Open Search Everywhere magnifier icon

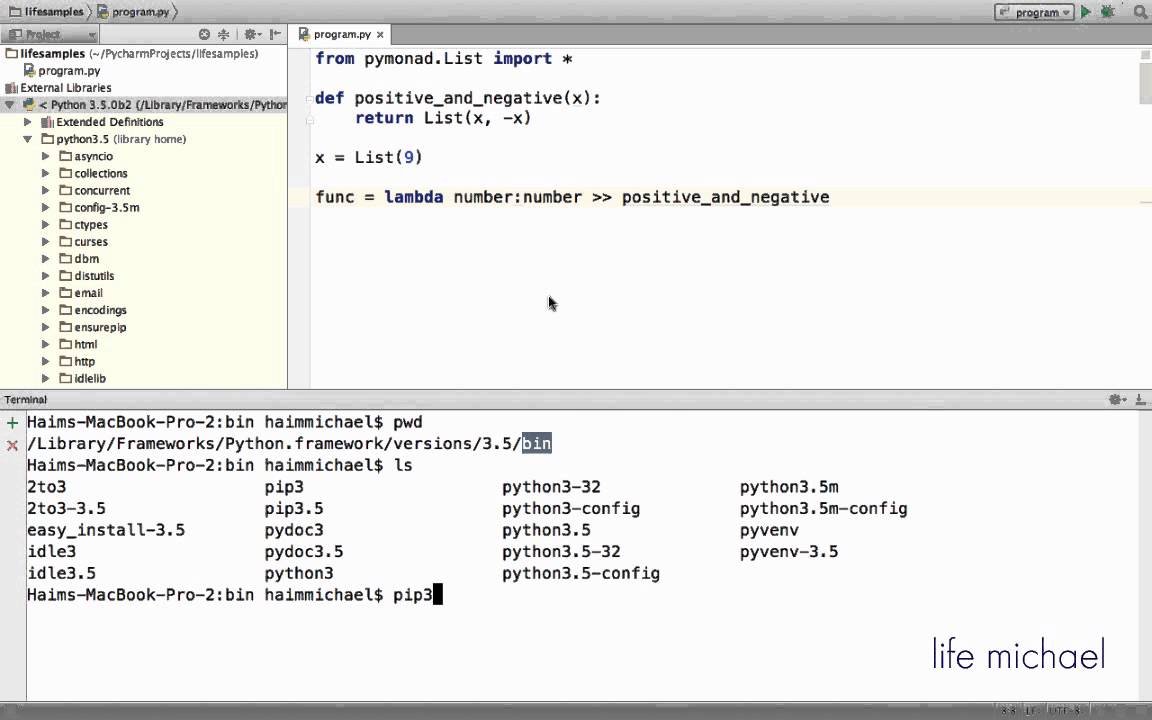pyautogui.click(x=1141, y=12)
